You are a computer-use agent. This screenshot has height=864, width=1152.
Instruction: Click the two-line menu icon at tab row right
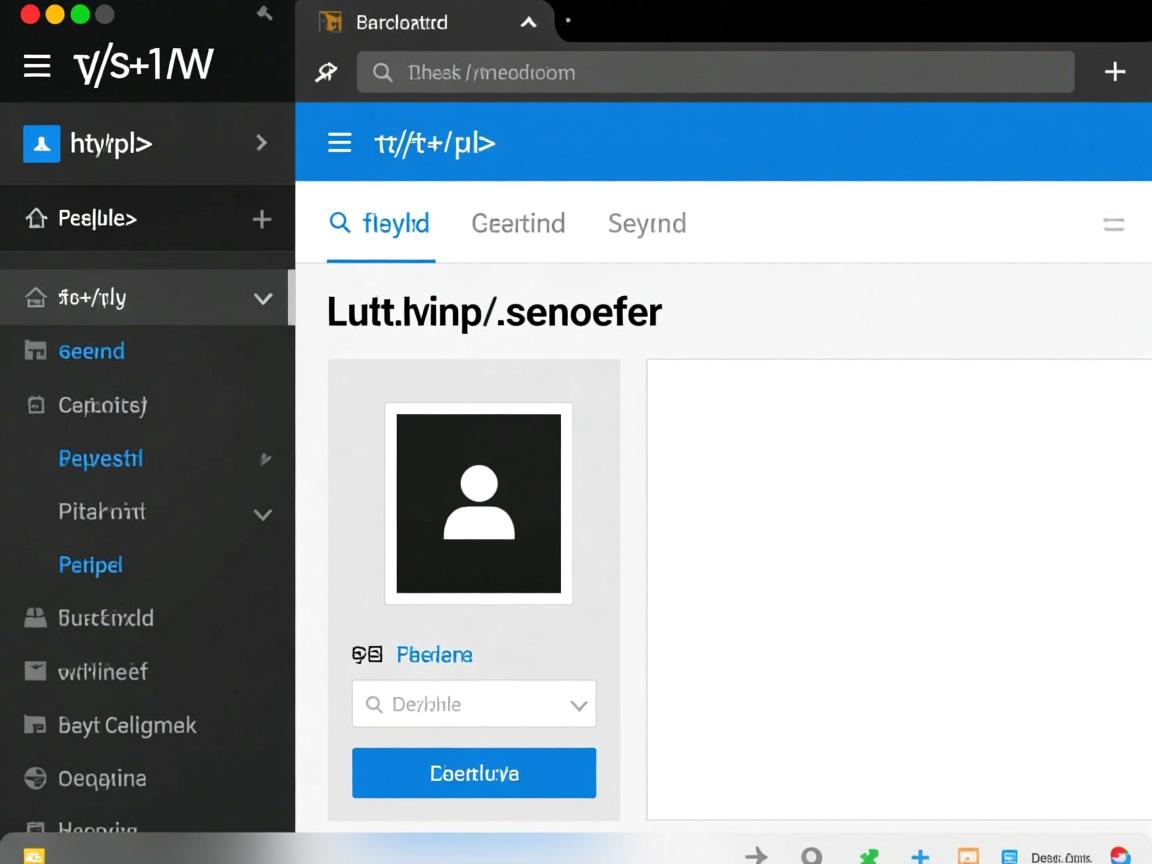1113,224
